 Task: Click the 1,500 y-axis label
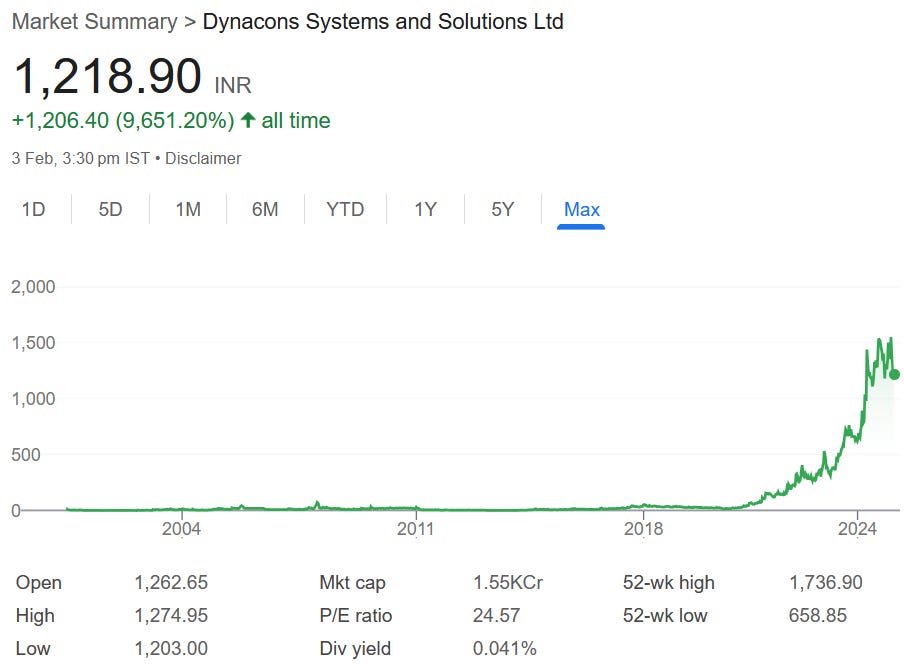coord(33,342)
